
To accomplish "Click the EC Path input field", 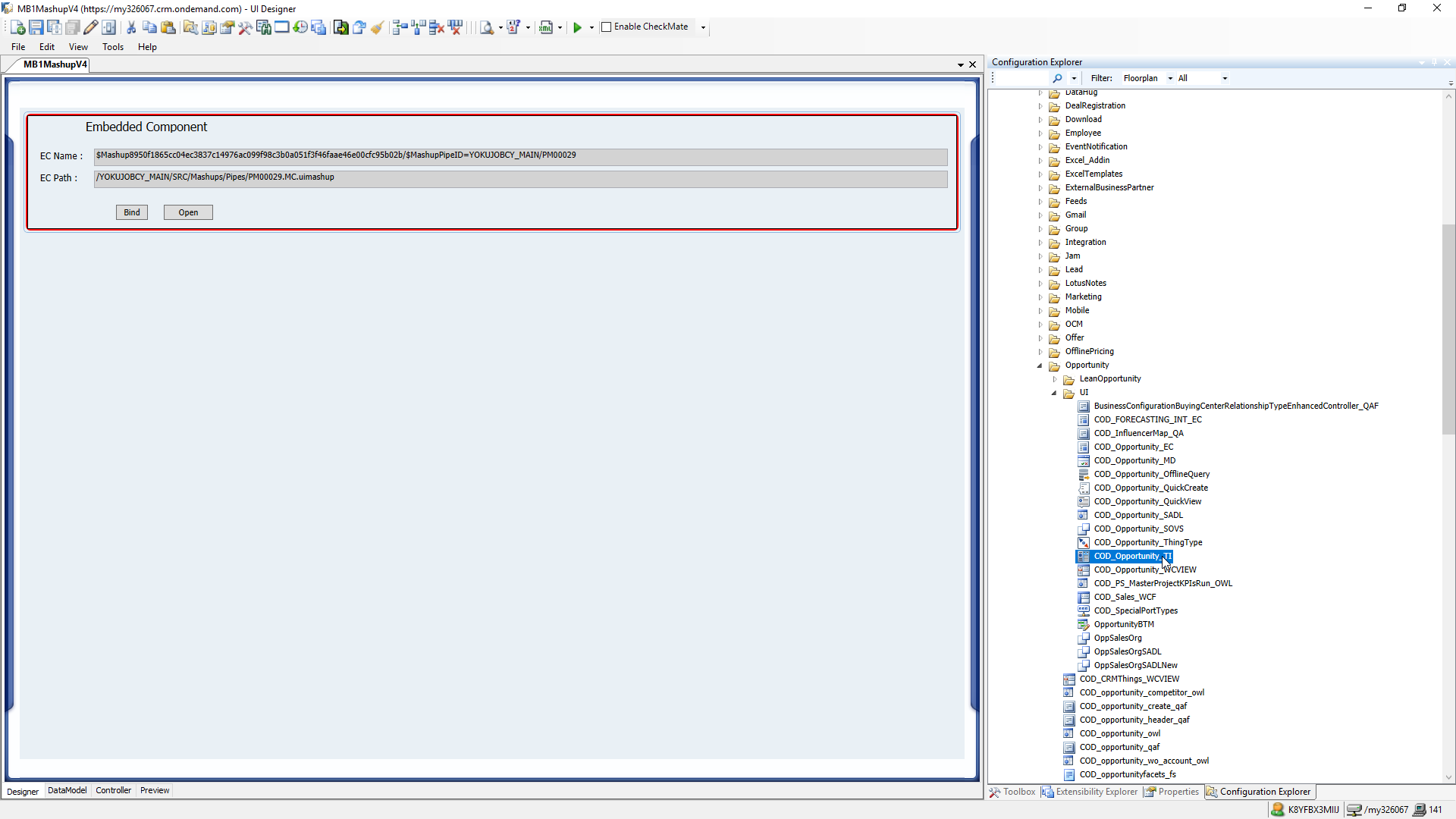I will pos(520,178).
